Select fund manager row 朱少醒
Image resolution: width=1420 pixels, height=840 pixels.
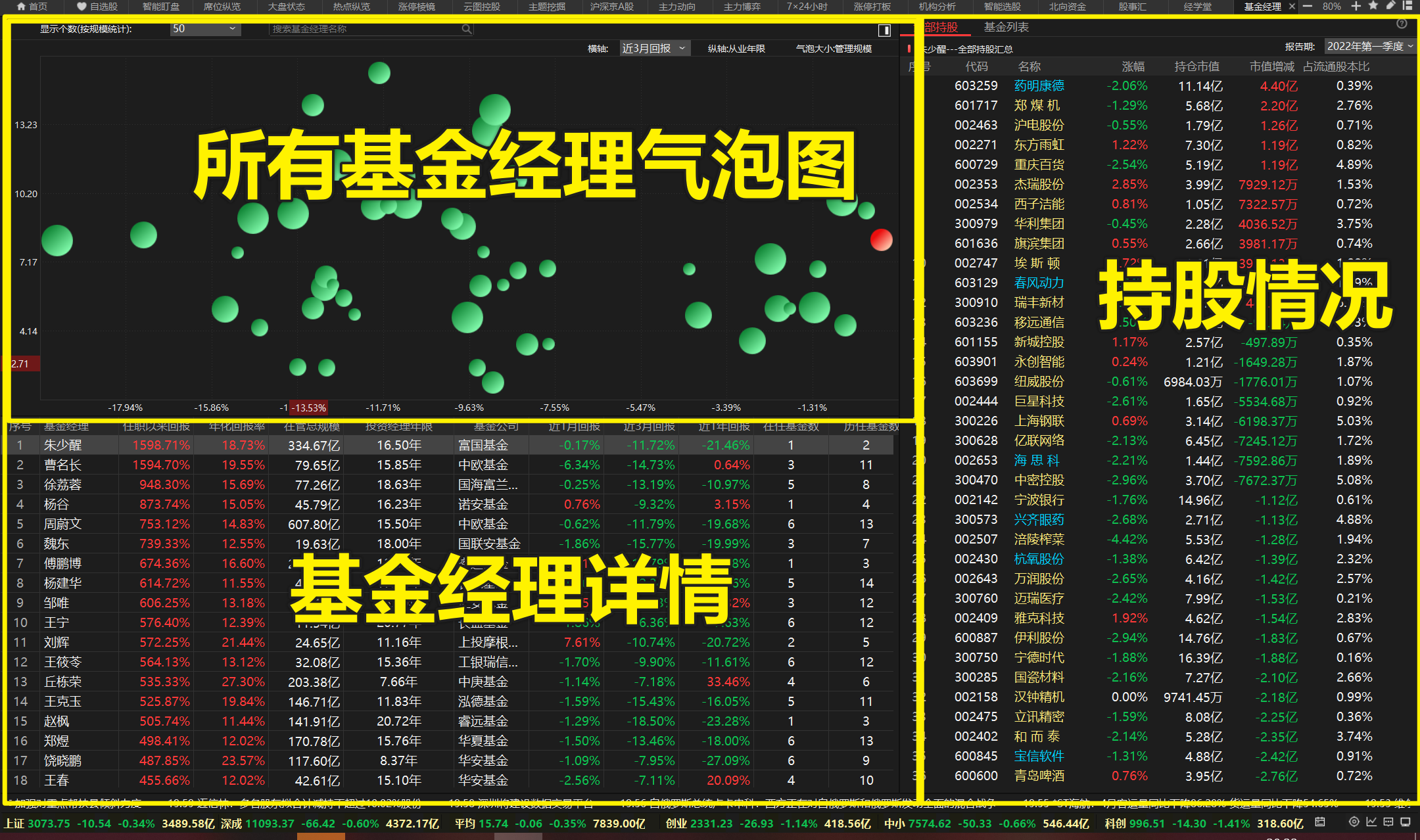450,445
